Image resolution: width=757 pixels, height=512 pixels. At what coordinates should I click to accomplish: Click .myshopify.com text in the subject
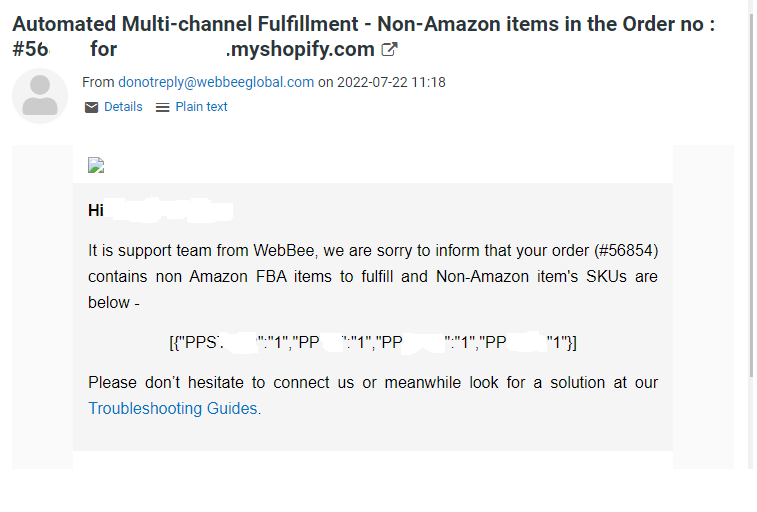click(300, 49)
